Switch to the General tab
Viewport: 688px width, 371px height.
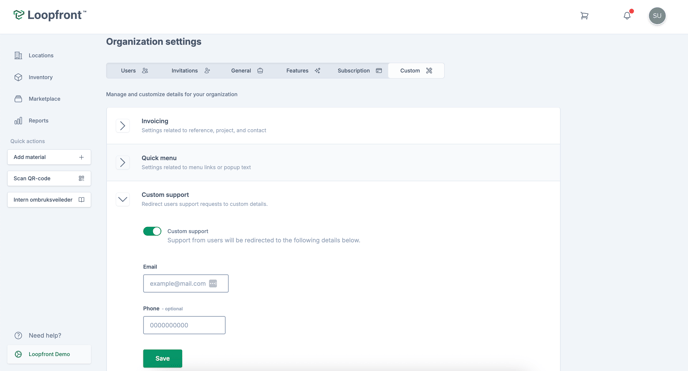[x=247, y=71]
